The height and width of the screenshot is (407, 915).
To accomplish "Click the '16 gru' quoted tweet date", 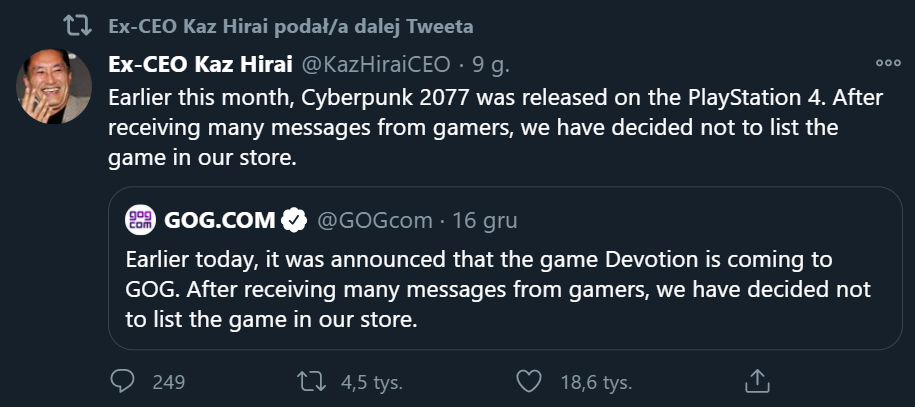I will [x=484, y=219].
